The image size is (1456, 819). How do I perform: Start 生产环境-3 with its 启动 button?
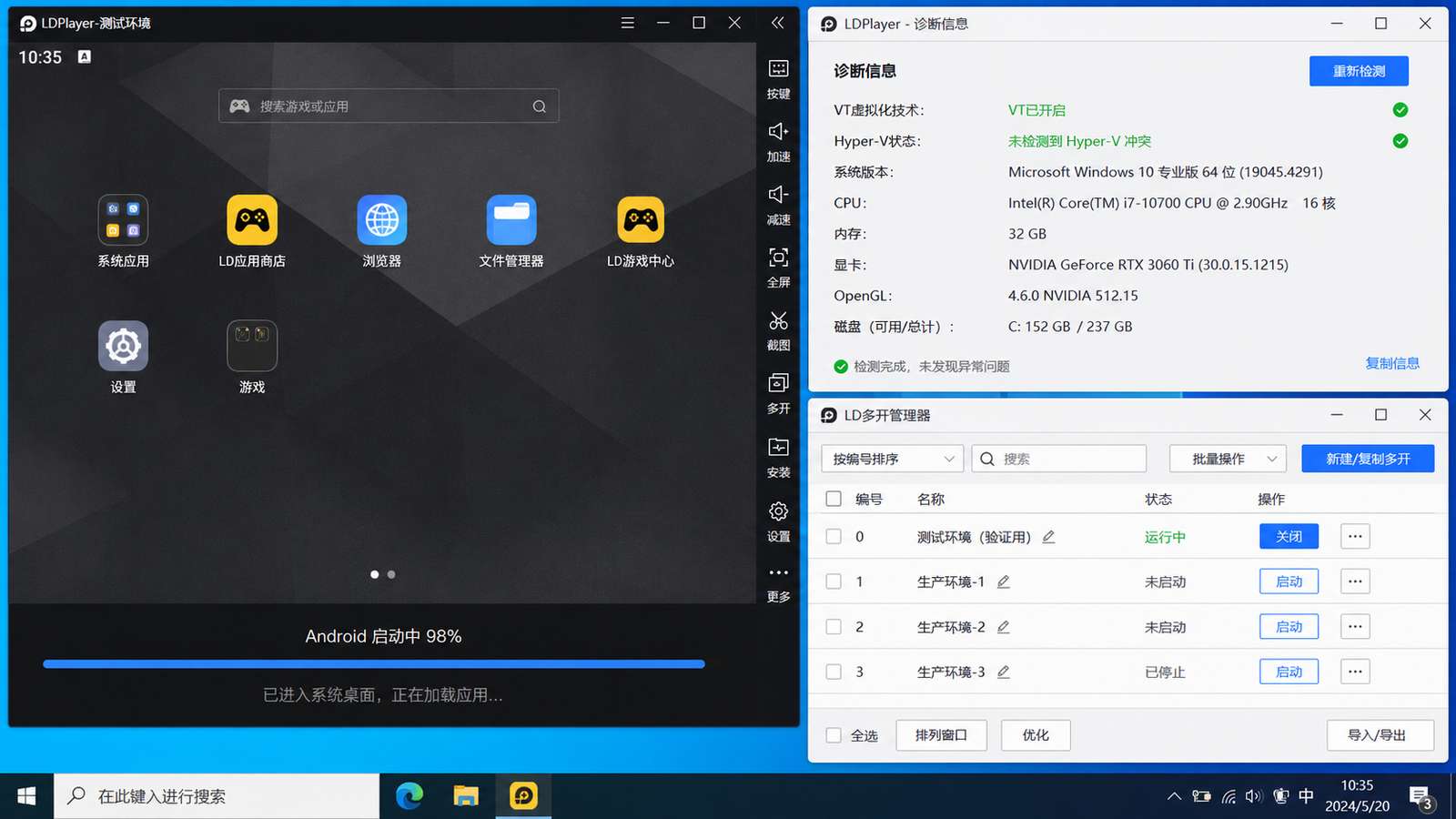tap(1289, 672)
